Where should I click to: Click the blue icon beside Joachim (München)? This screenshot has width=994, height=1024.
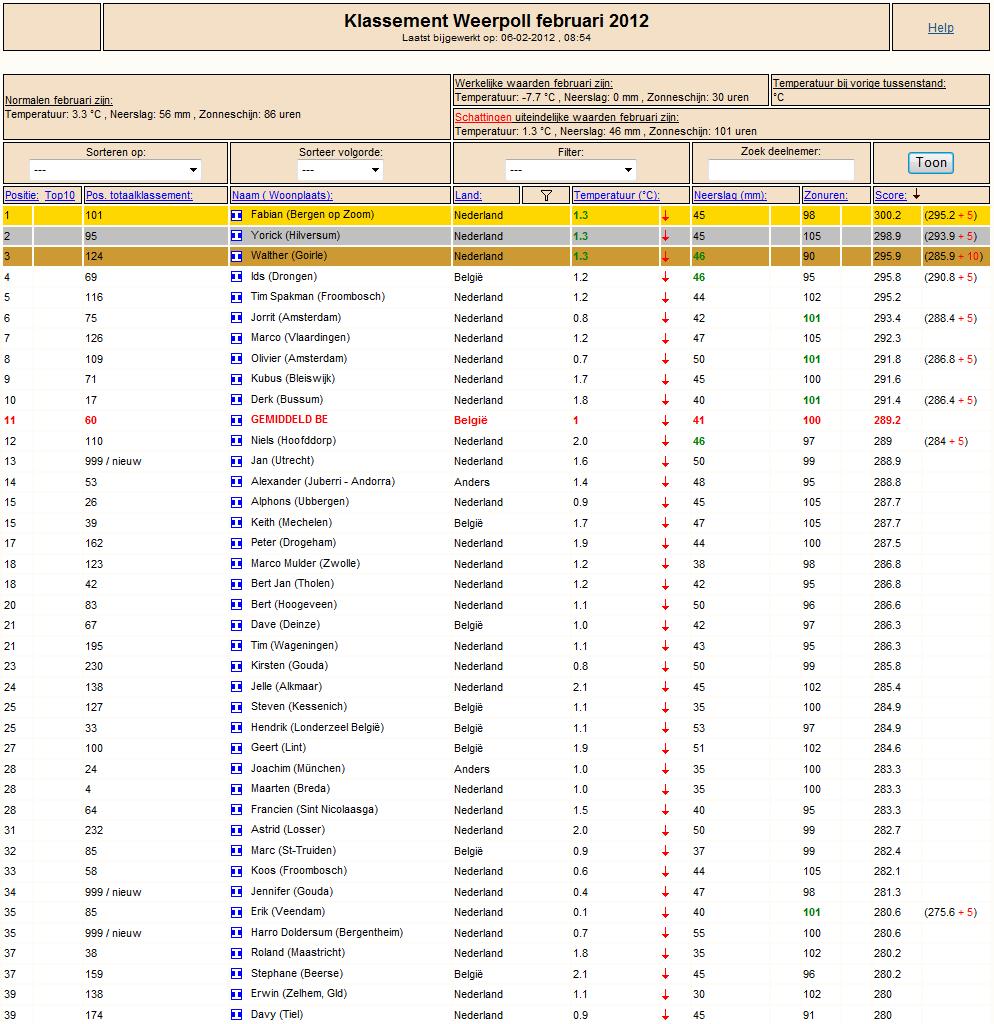point(236,769)
